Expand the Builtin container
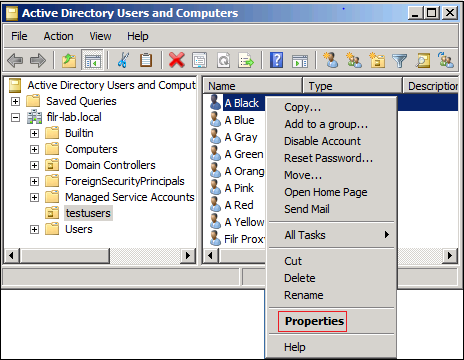The height and width of the screenshot is (360, 464). click(x=34, y=133)
